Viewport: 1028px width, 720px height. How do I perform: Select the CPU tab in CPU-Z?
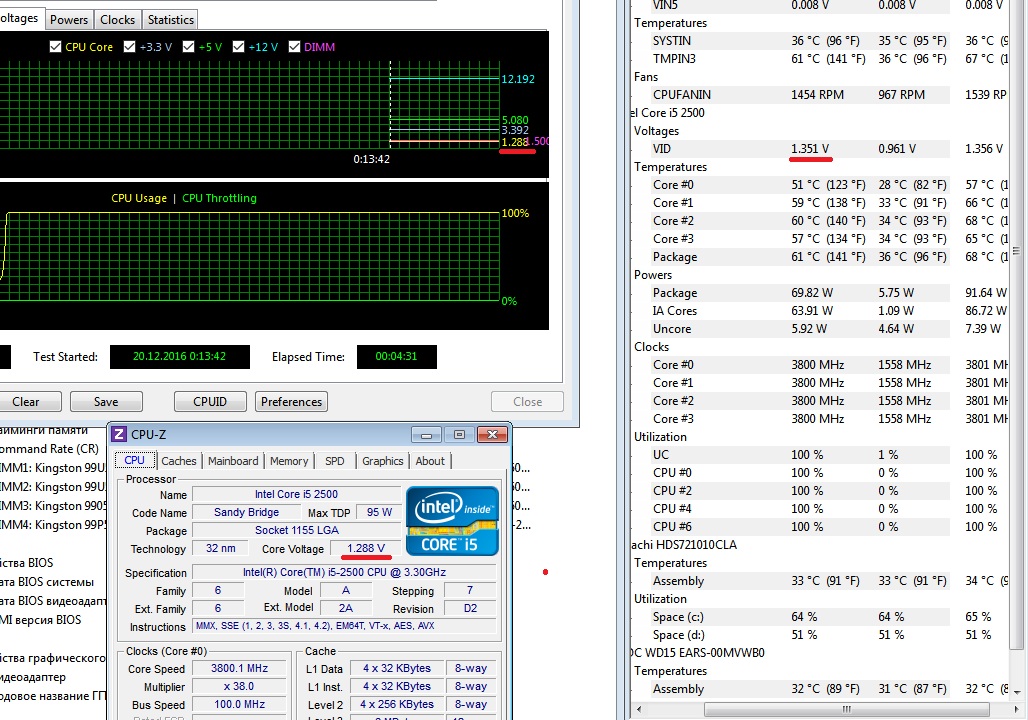click(134, 460)
